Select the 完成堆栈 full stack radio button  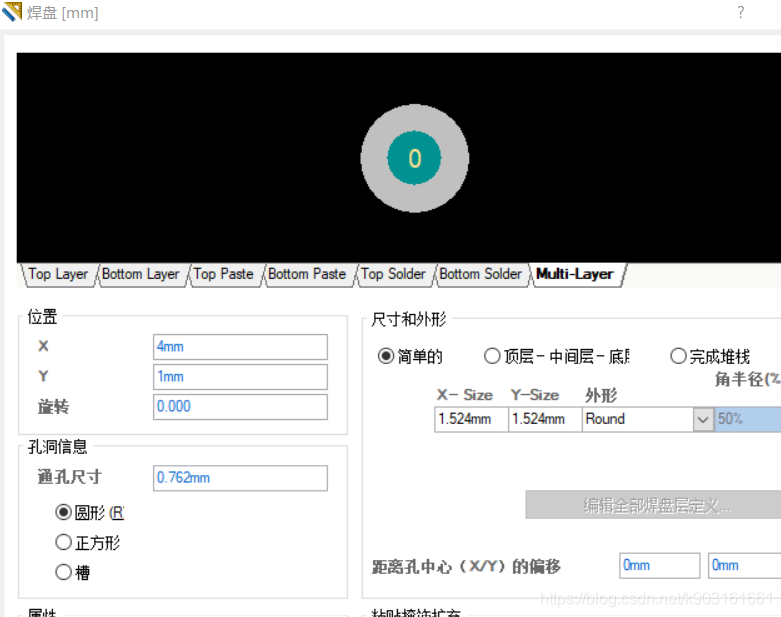click(678, 356)
